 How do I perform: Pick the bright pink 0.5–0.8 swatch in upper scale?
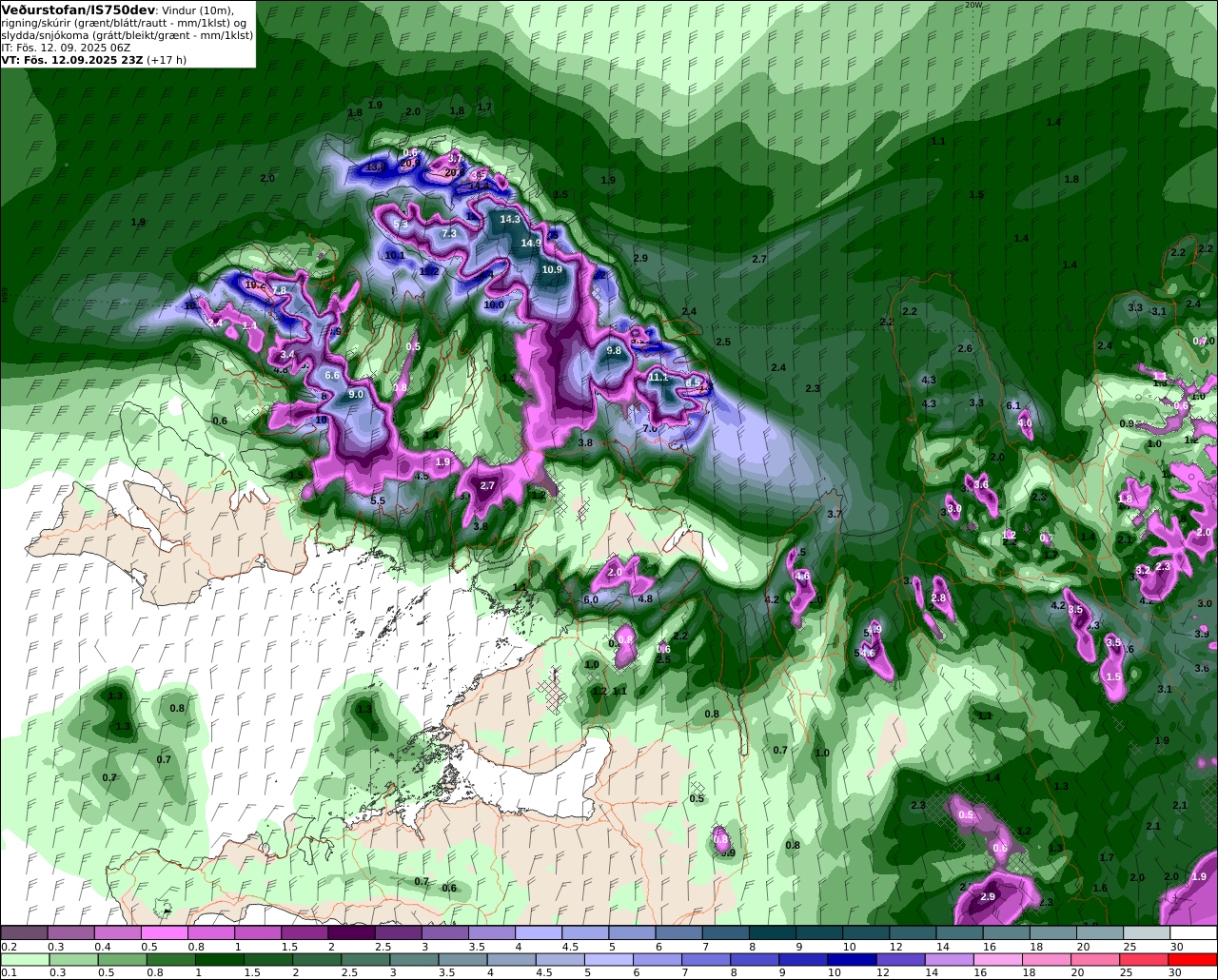165,933
